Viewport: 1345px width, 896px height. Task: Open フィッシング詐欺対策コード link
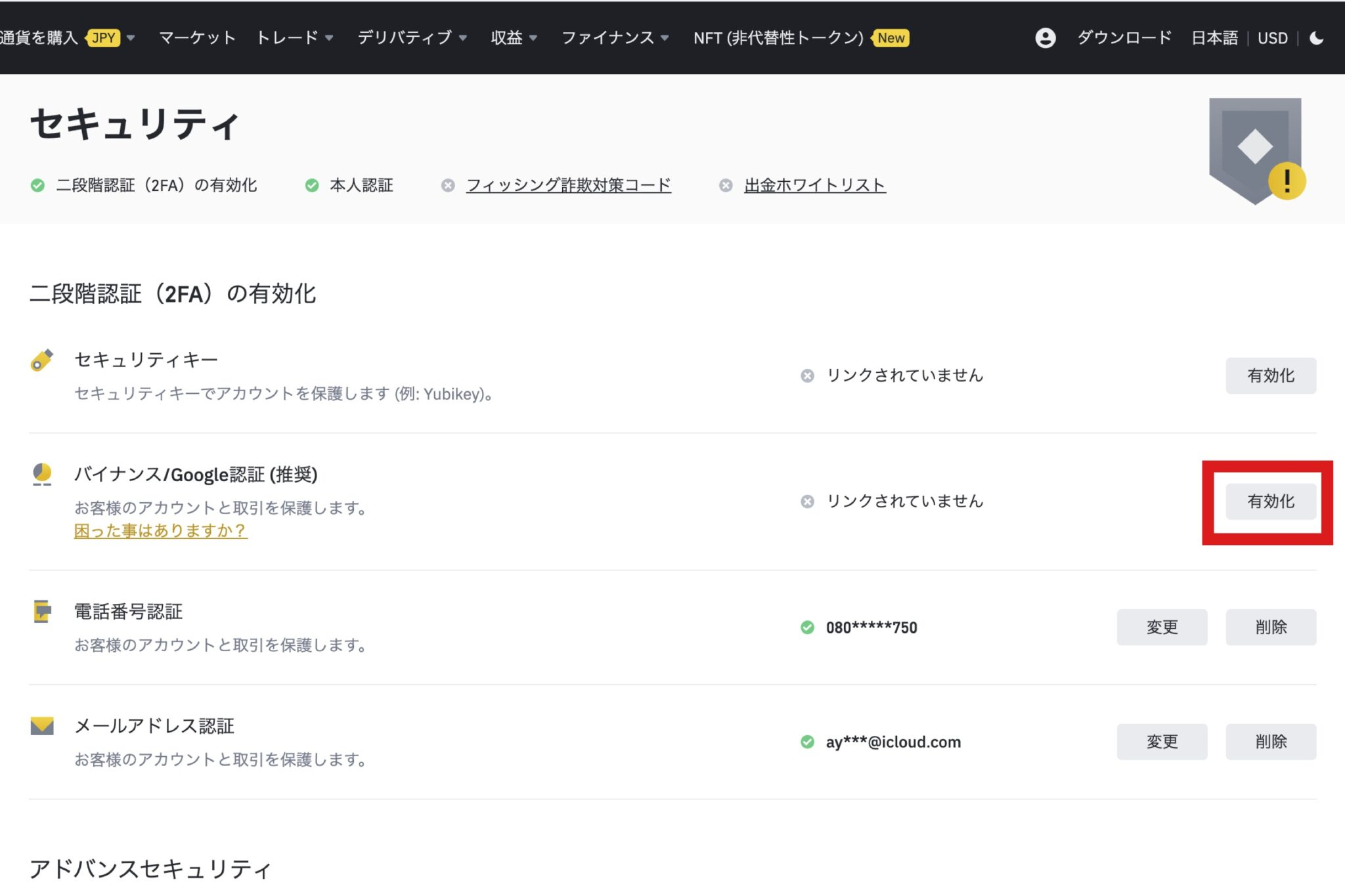(x=569, y=186)
